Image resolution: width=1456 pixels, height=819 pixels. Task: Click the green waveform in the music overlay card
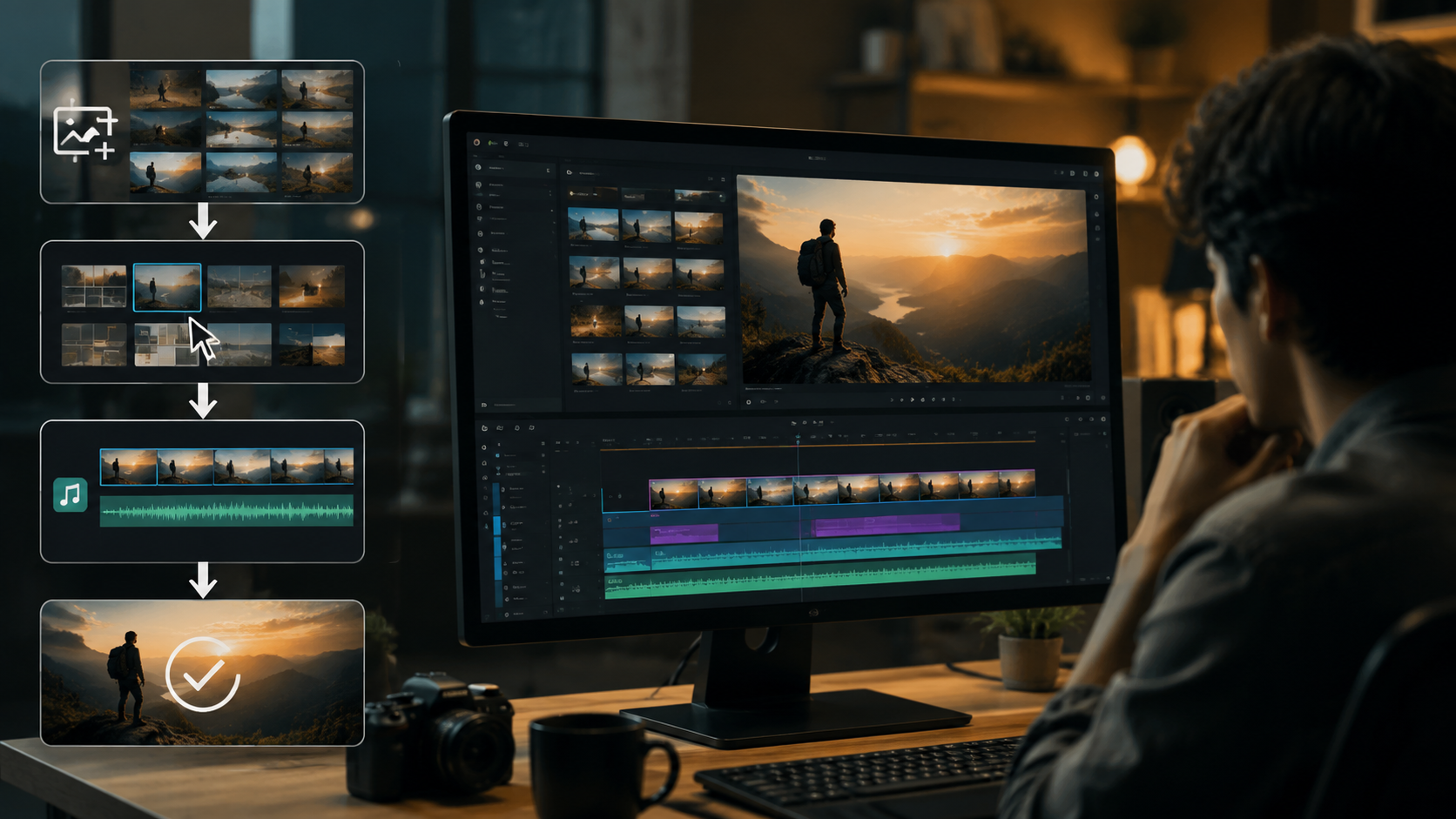[226, 511]
